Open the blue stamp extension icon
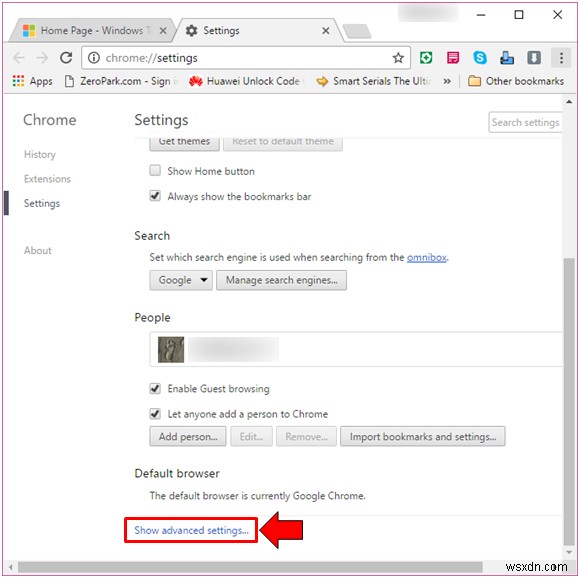The height and width of the screenshot is (577, 579). [x=507, y=58]
